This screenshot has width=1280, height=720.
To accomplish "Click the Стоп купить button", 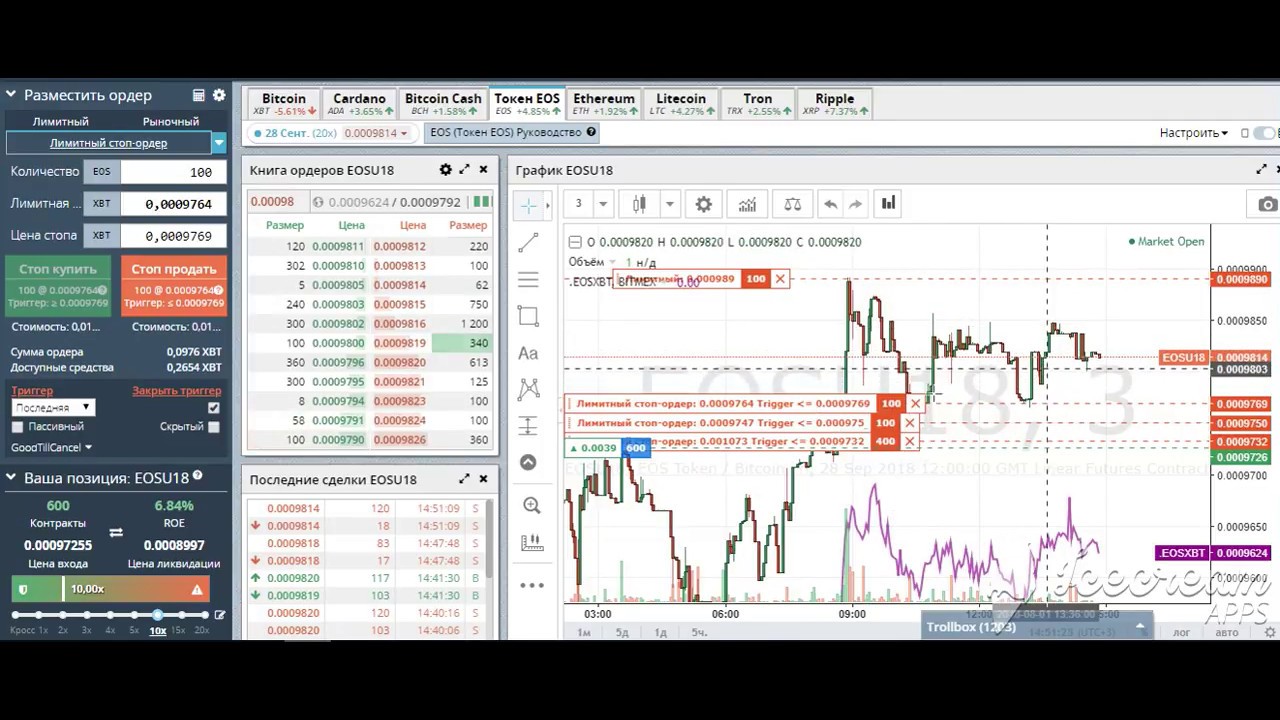I will (x=58, y=285).
